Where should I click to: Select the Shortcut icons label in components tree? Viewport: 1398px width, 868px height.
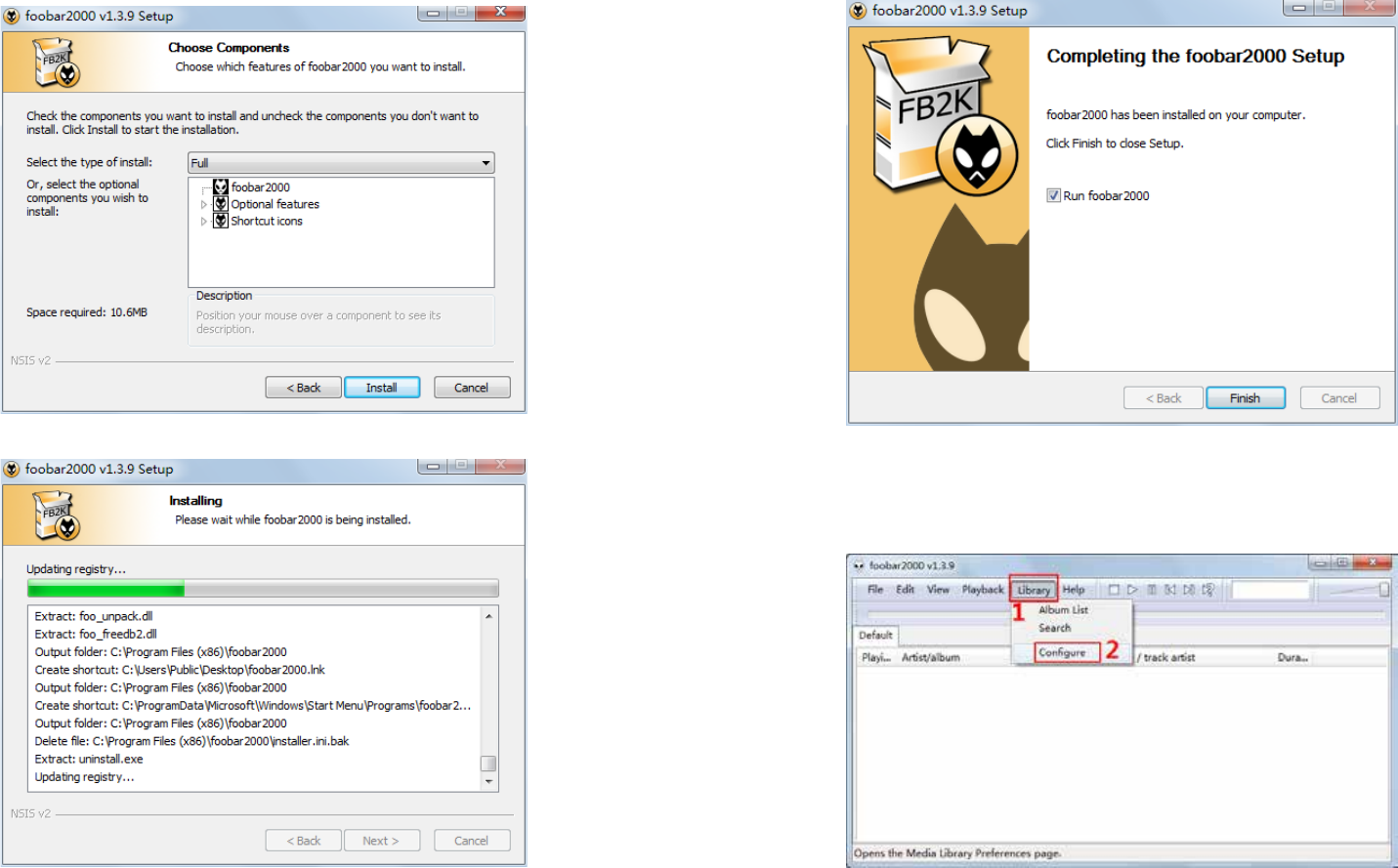click(x=267, y=221)
